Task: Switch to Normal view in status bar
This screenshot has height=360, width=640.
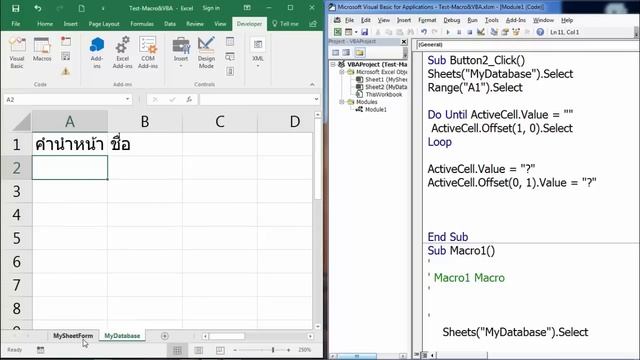Action: click(178, 350)
